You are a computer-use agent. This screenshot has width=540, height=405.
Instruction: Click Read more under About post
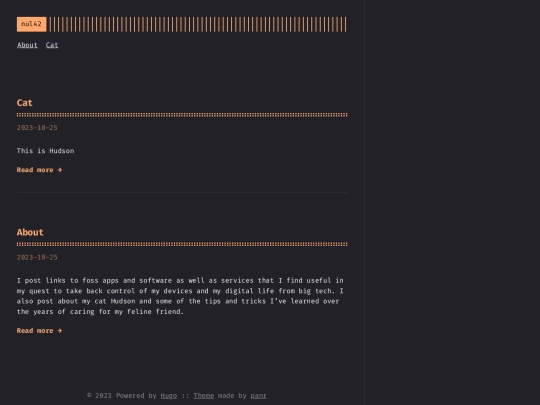pyautogui.click(x=39, y=331)
